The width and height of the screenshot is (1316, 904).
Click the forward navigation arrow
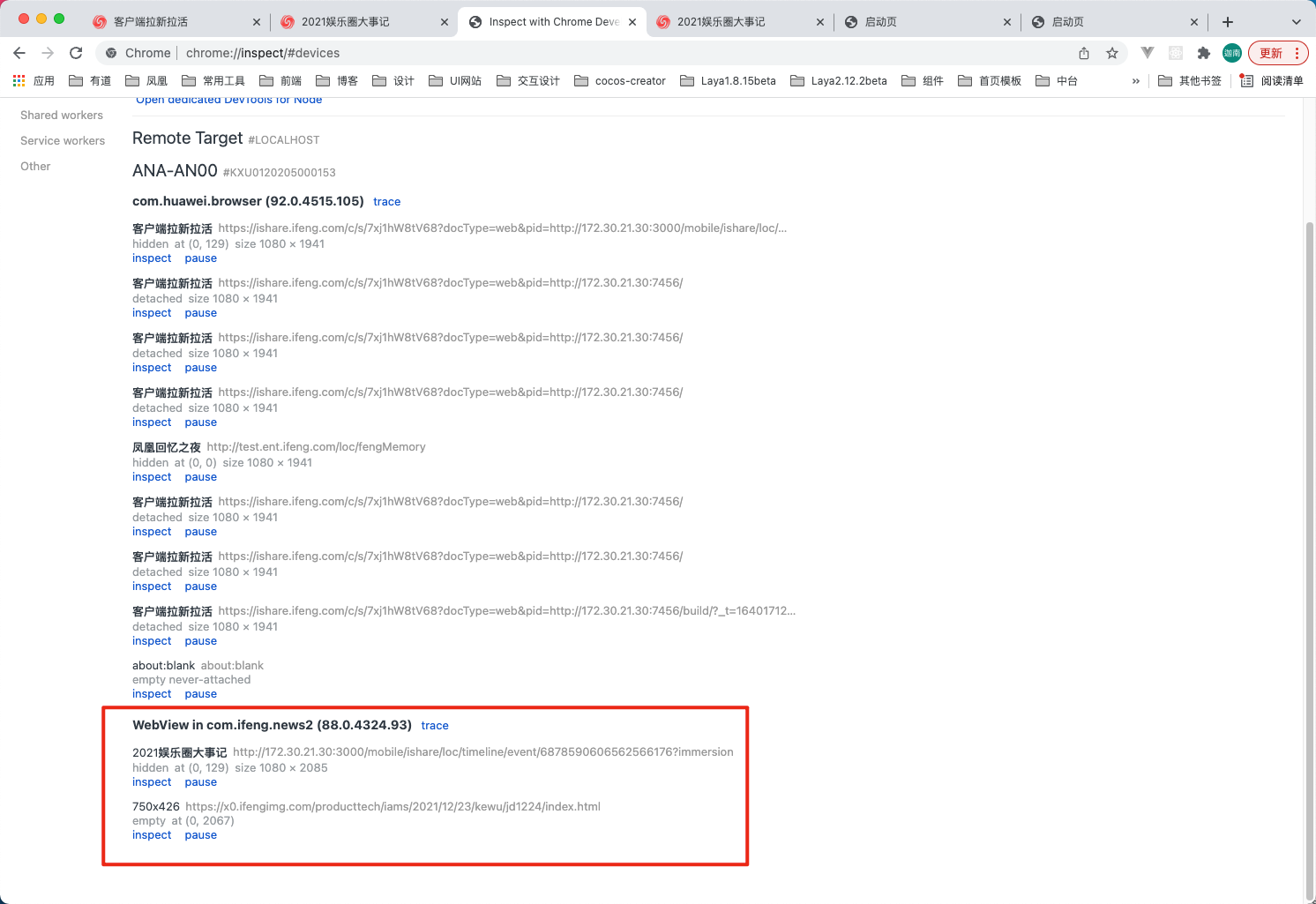[x=48, y=53]
